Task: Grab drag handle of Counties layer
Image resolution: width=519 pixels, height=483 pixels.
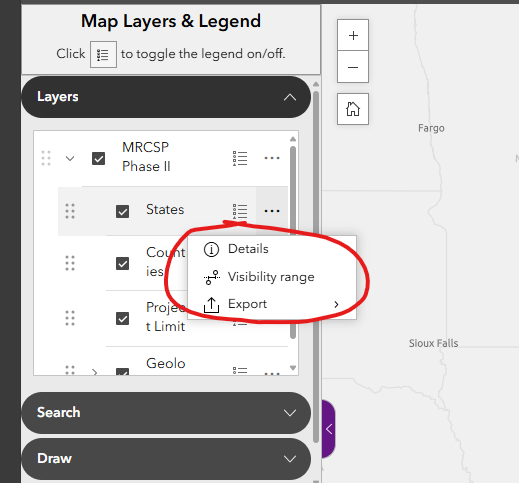Action: [70, 263]
